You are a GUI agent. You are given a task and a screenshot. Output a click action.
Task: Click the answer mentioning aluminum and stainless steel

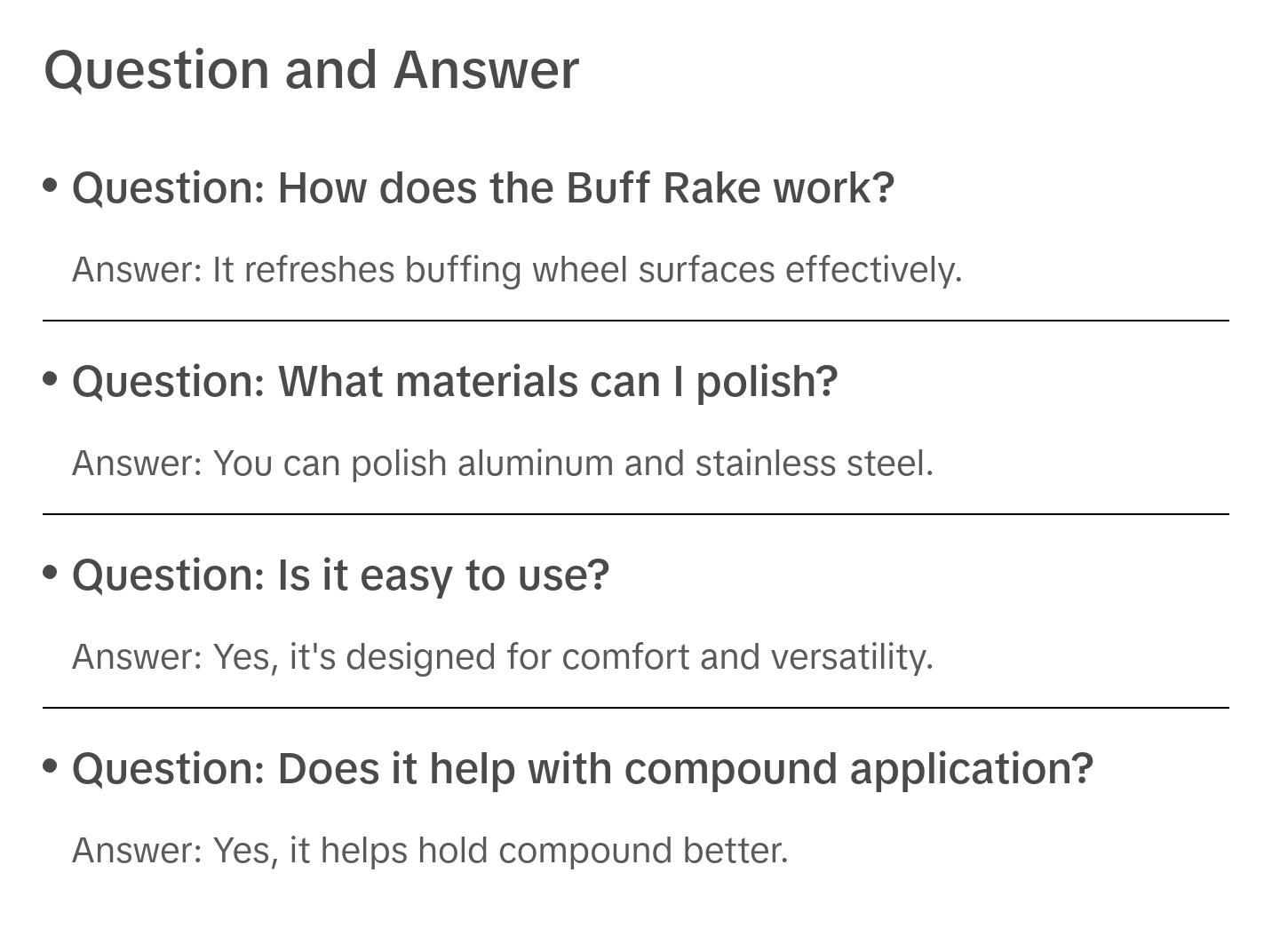click(x=503, y=464)
